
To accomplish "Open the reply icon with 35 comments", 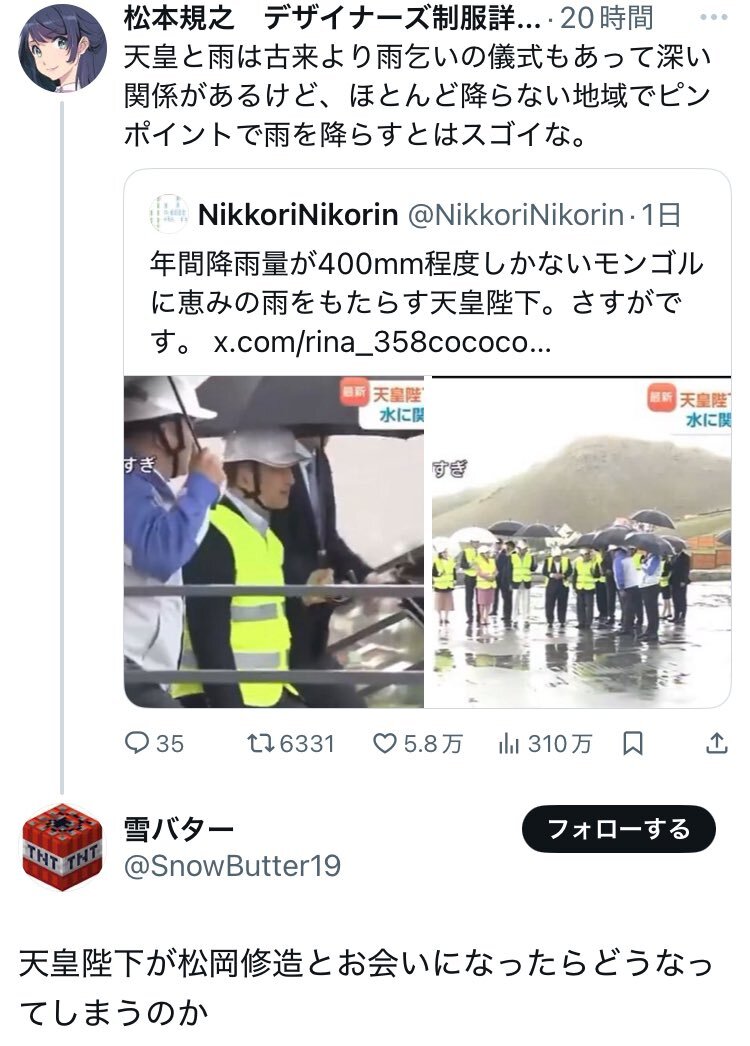I will click(x=137, y=743).
